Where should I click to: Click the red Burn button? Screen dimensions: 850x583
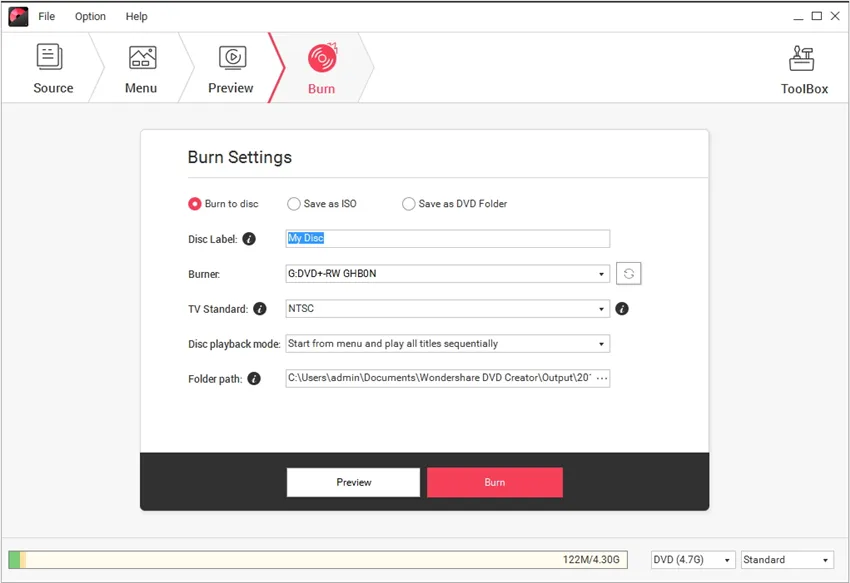click(x=494, y=481)
